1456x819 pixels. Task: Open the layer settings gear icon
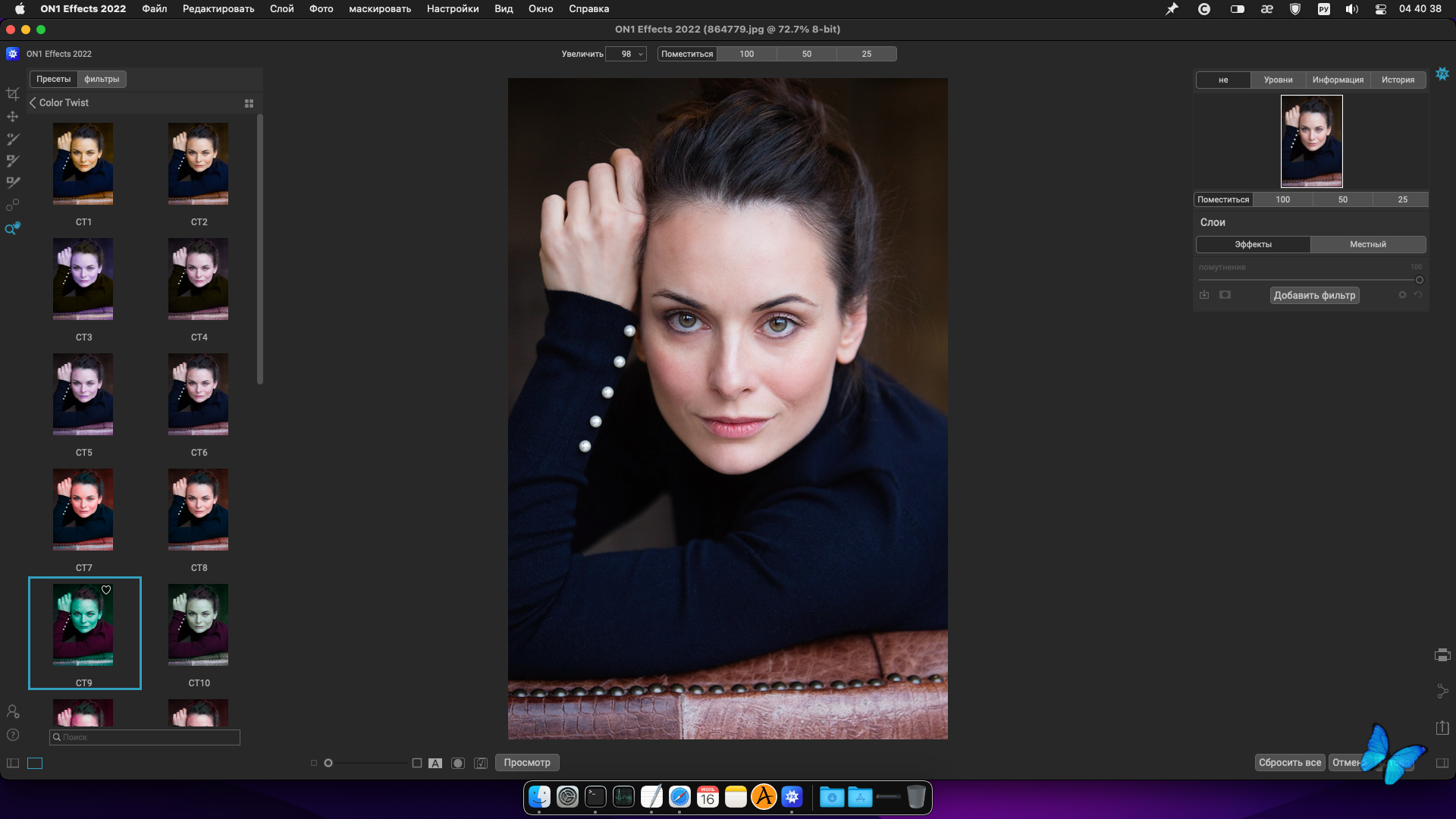point(1402,295)
